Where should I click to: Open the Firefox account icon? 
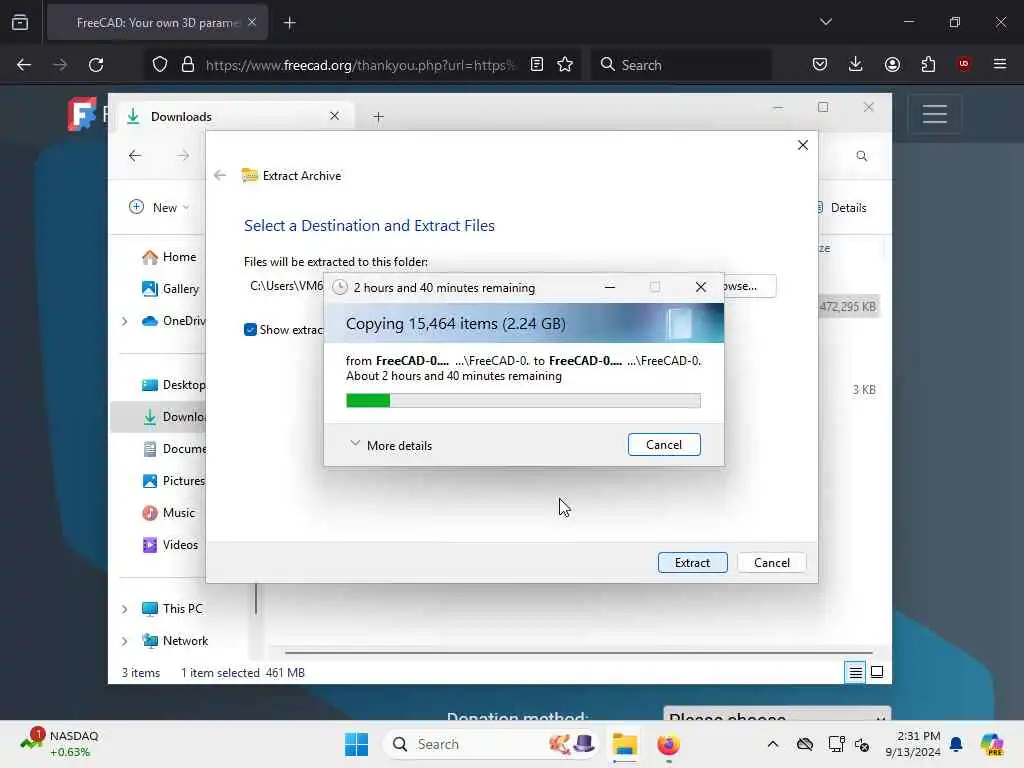pos(892,65)
